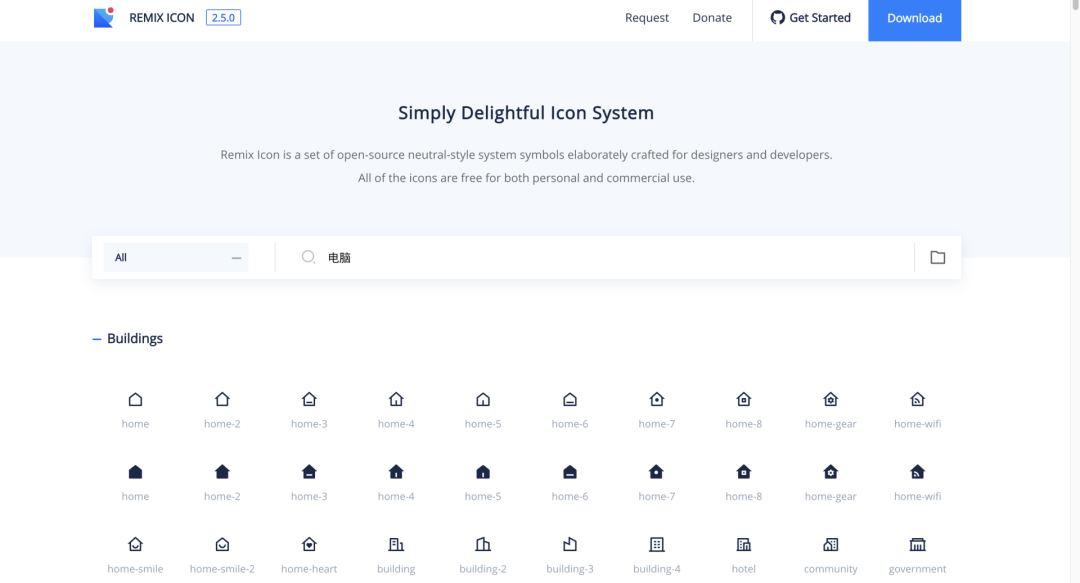Pick the filled home-2 icon
1080x583 pixels.
222,471
